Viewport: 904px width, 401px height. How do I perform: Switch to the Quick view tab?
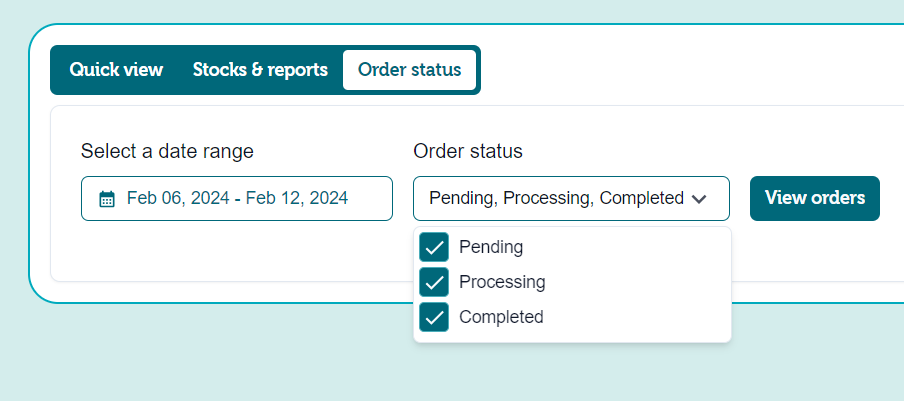(116, 70)
